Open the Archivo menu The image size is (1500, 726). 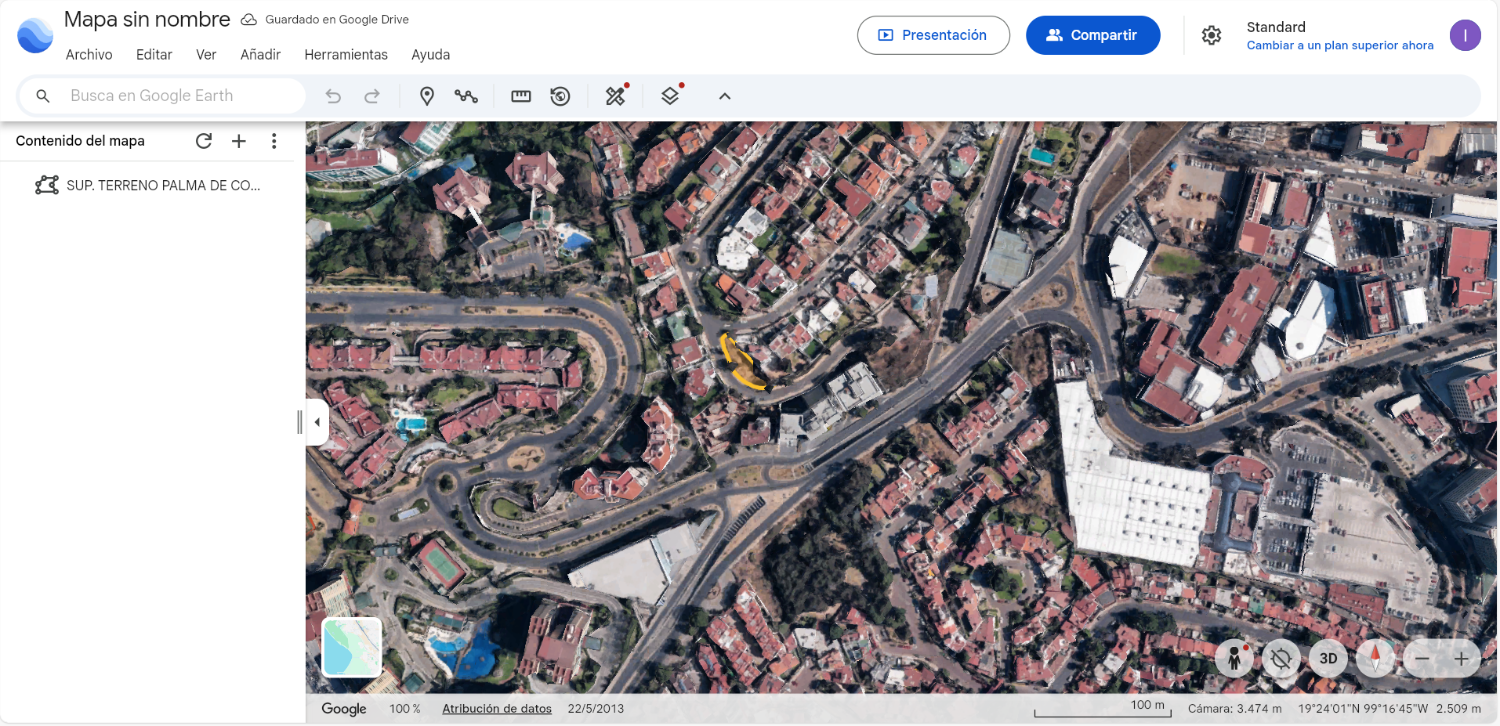[x=89, y=55]
